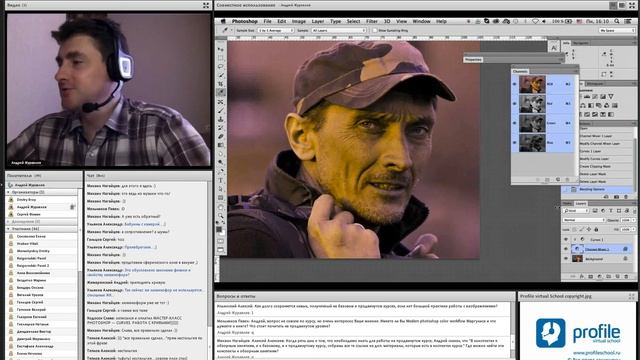640x360 pixels.
Task: Hide the Curves 1 layer
Action: tap(566, 240)
